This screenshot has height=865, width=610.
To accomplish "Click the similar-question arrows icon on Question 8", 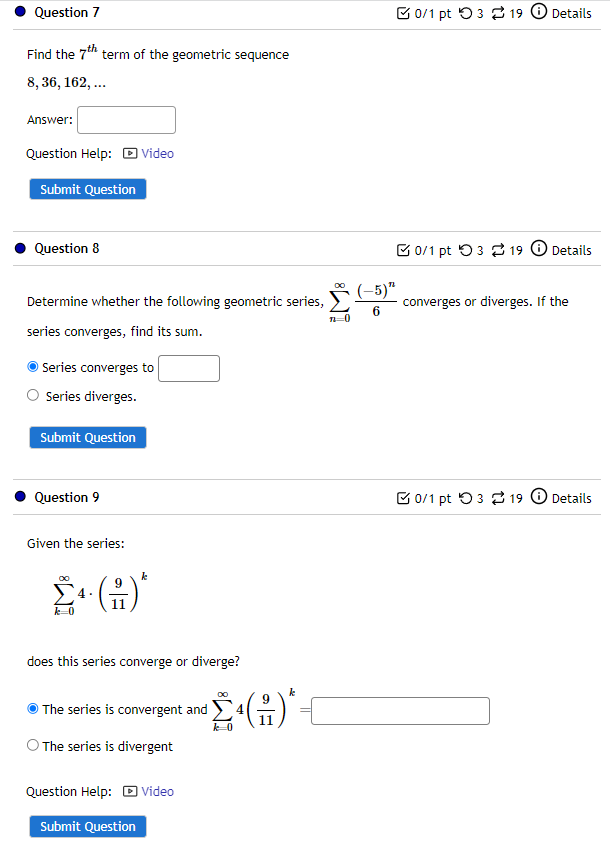I will pos(498,250).
